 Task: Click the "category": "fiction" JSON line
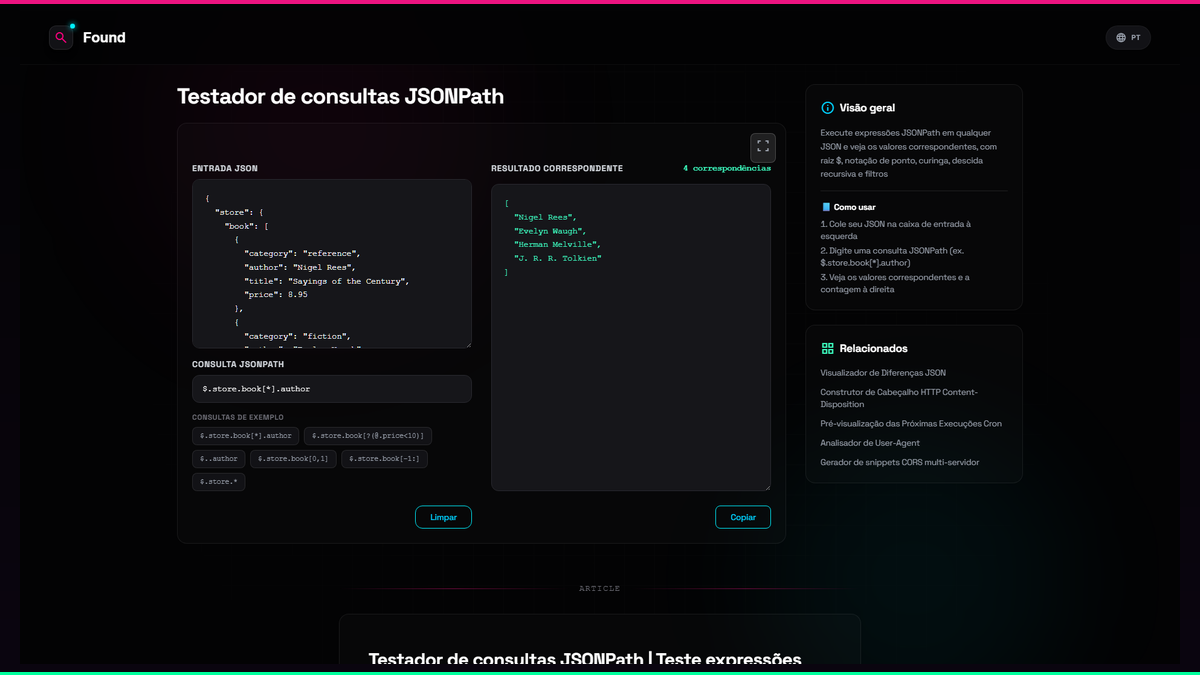click(x=297, y=337)
